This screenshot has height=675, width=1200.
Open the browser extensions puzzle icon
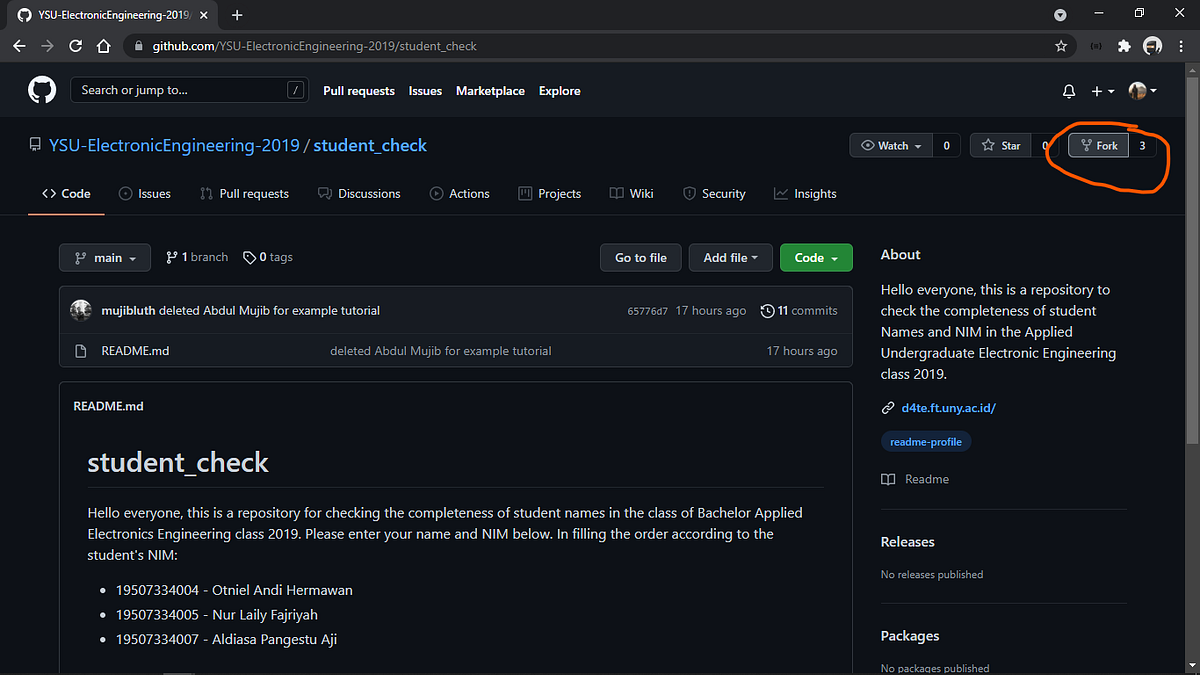(x=1124, y=46)
